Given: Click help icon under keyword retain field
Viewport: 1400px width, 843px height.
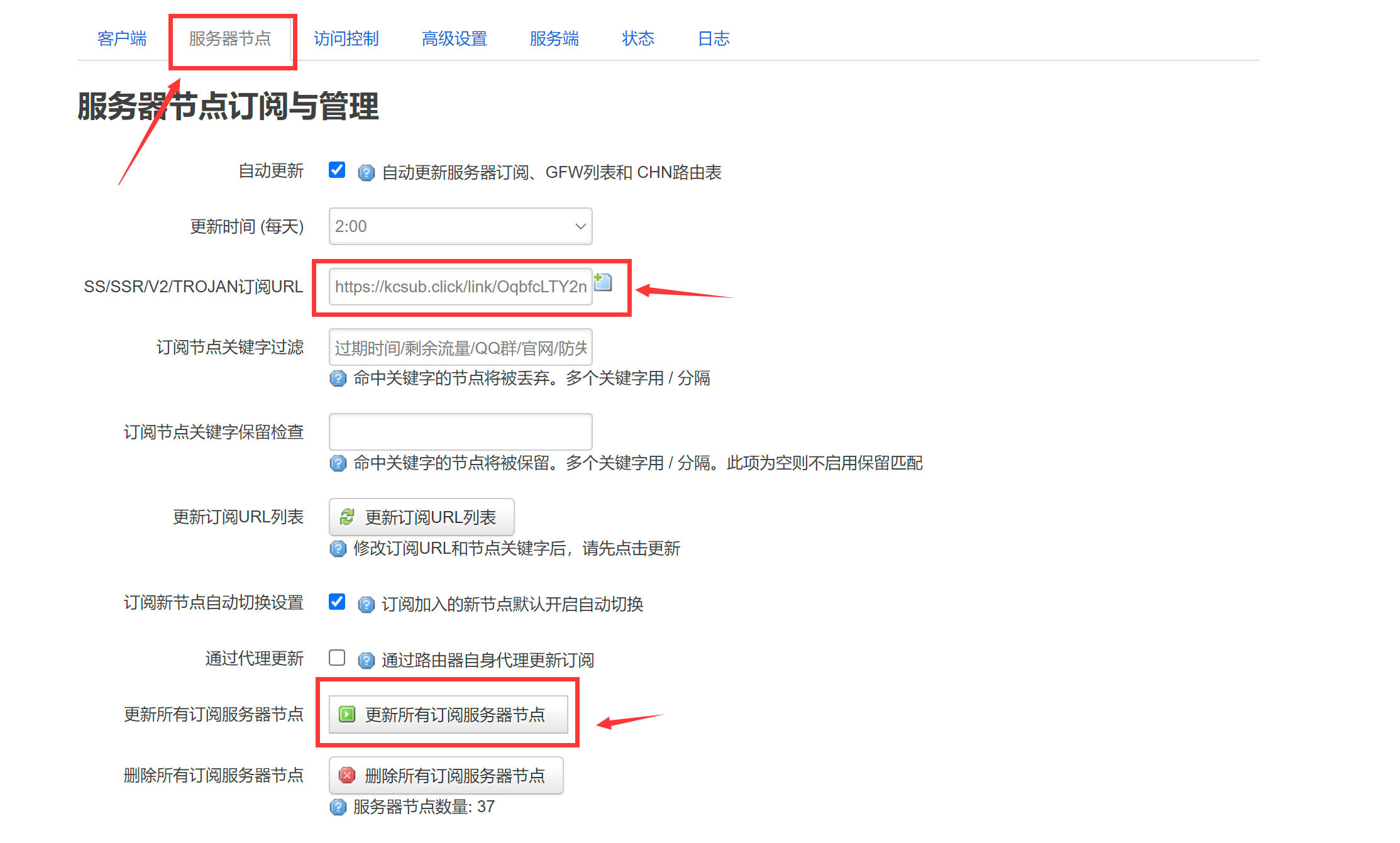Looking at the screenshot, I should tap(338, 463).
